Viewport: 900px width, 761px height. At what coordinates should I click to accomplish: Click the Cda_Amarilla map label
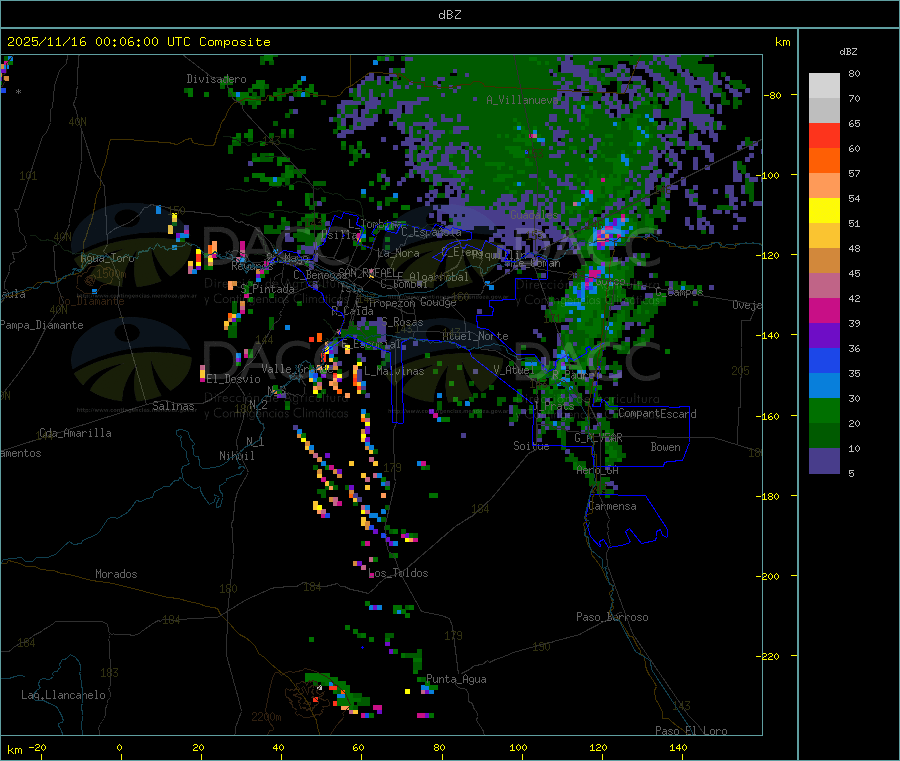pos(75,433)
